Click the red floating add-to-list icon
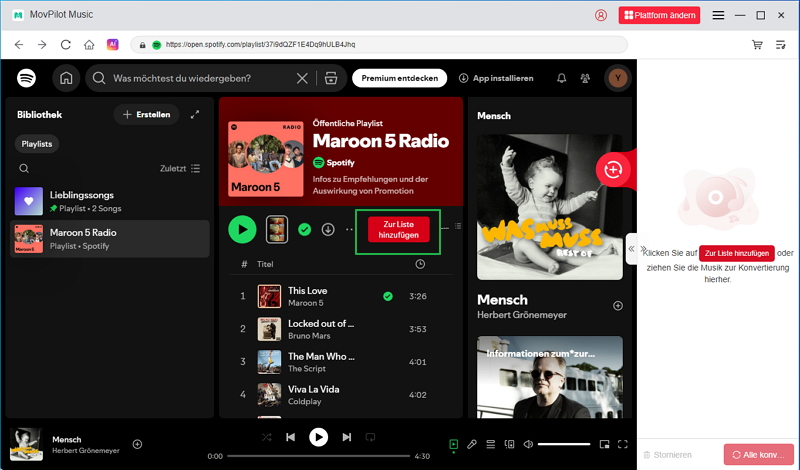 coord(613,170)
